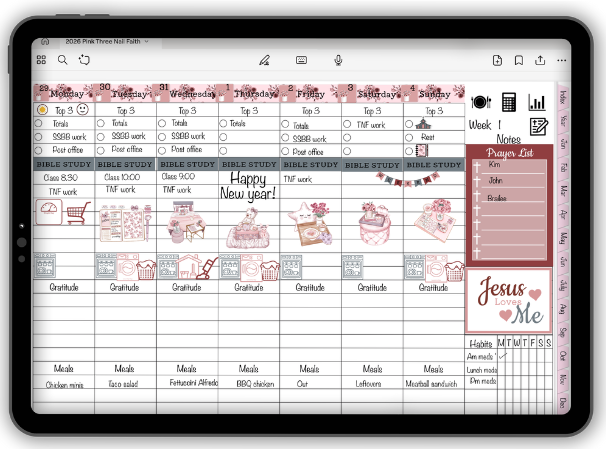Expand the 2026 Pink Three Nail Faith title dropdown

pos(147,42)
